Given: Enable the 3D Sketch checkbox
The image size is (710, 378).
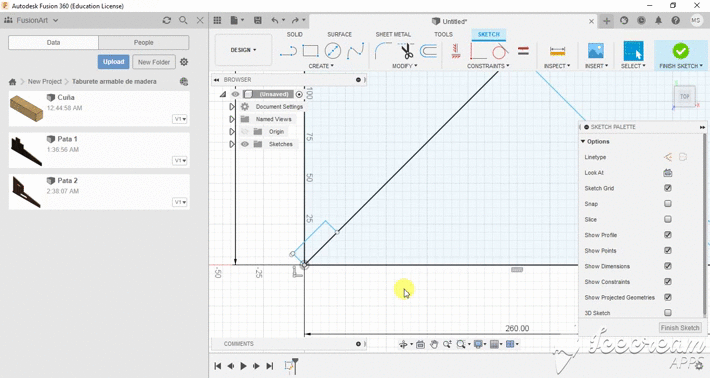Looking at the screenshot, I should [x=667, y=312].
